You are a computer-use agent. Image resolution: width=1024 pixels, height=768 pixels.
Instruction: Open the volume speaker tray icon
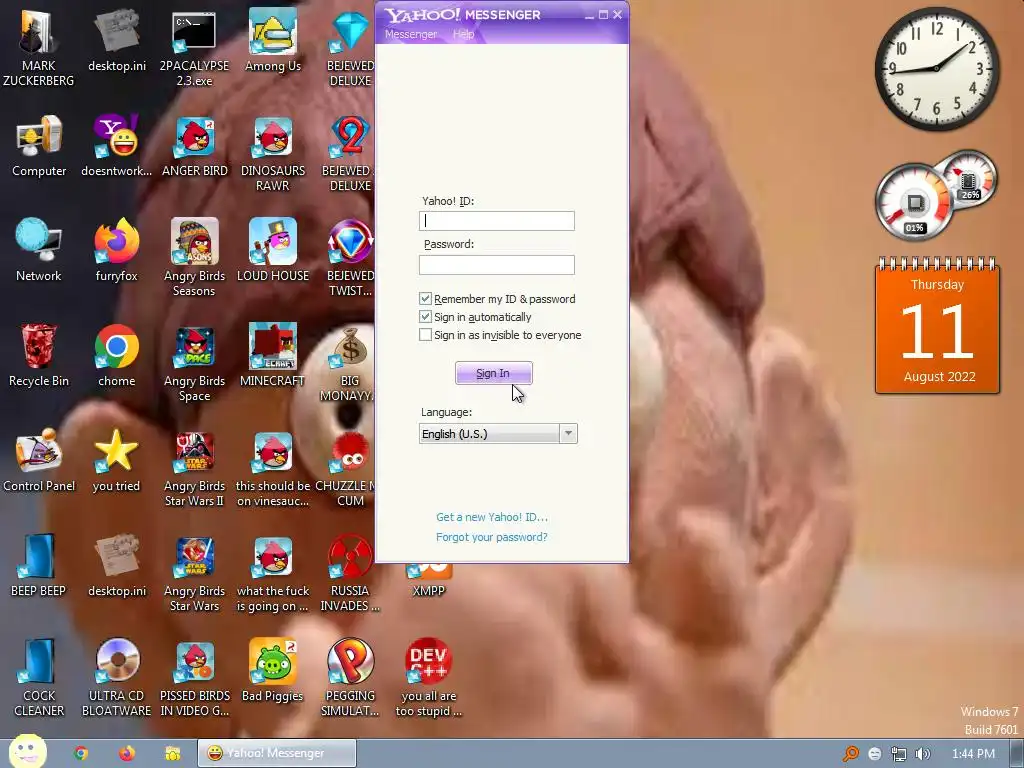coord(922,754)
